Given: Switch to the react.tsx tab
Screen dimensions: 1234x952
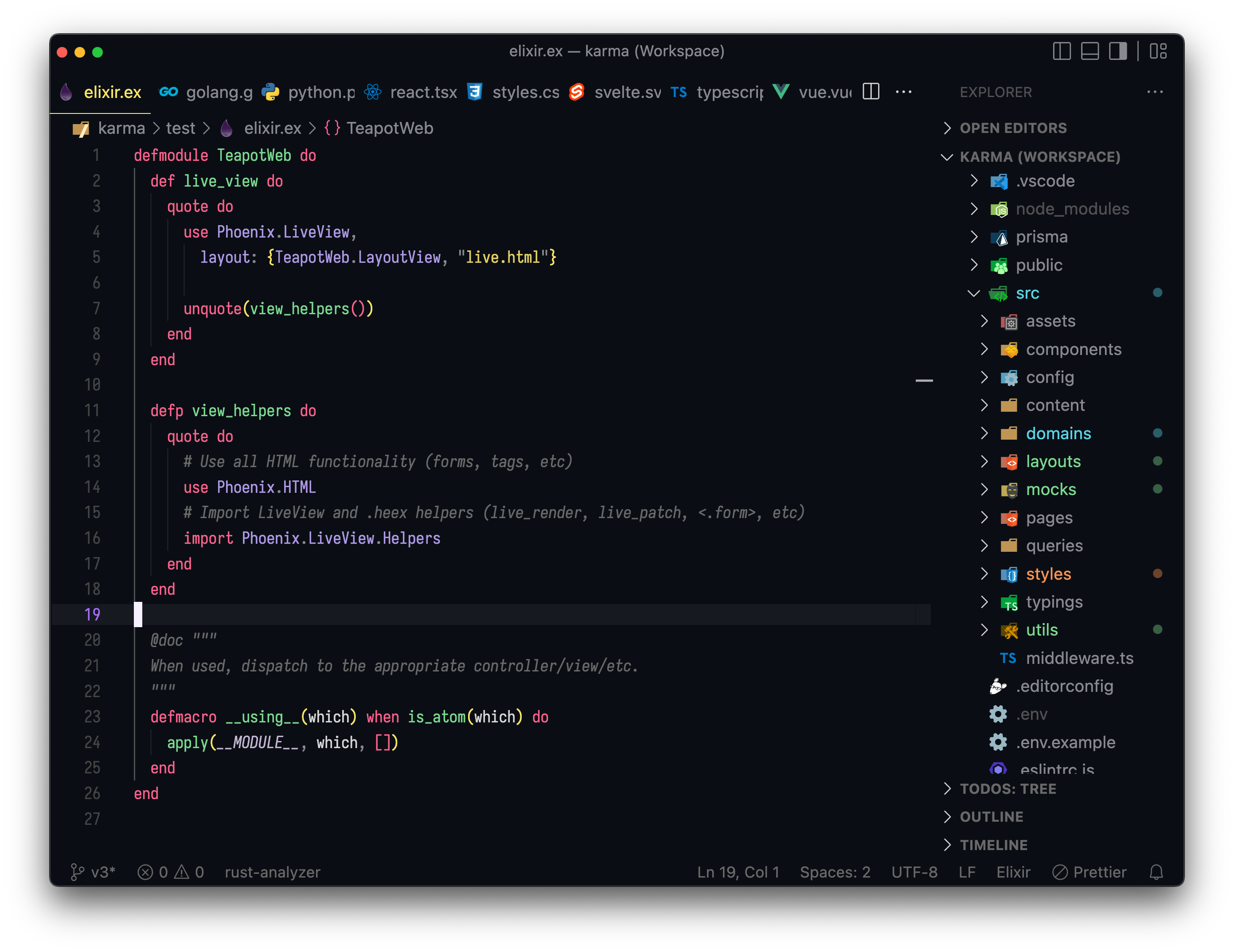Looking at the screenshot, I should [422, 92].
